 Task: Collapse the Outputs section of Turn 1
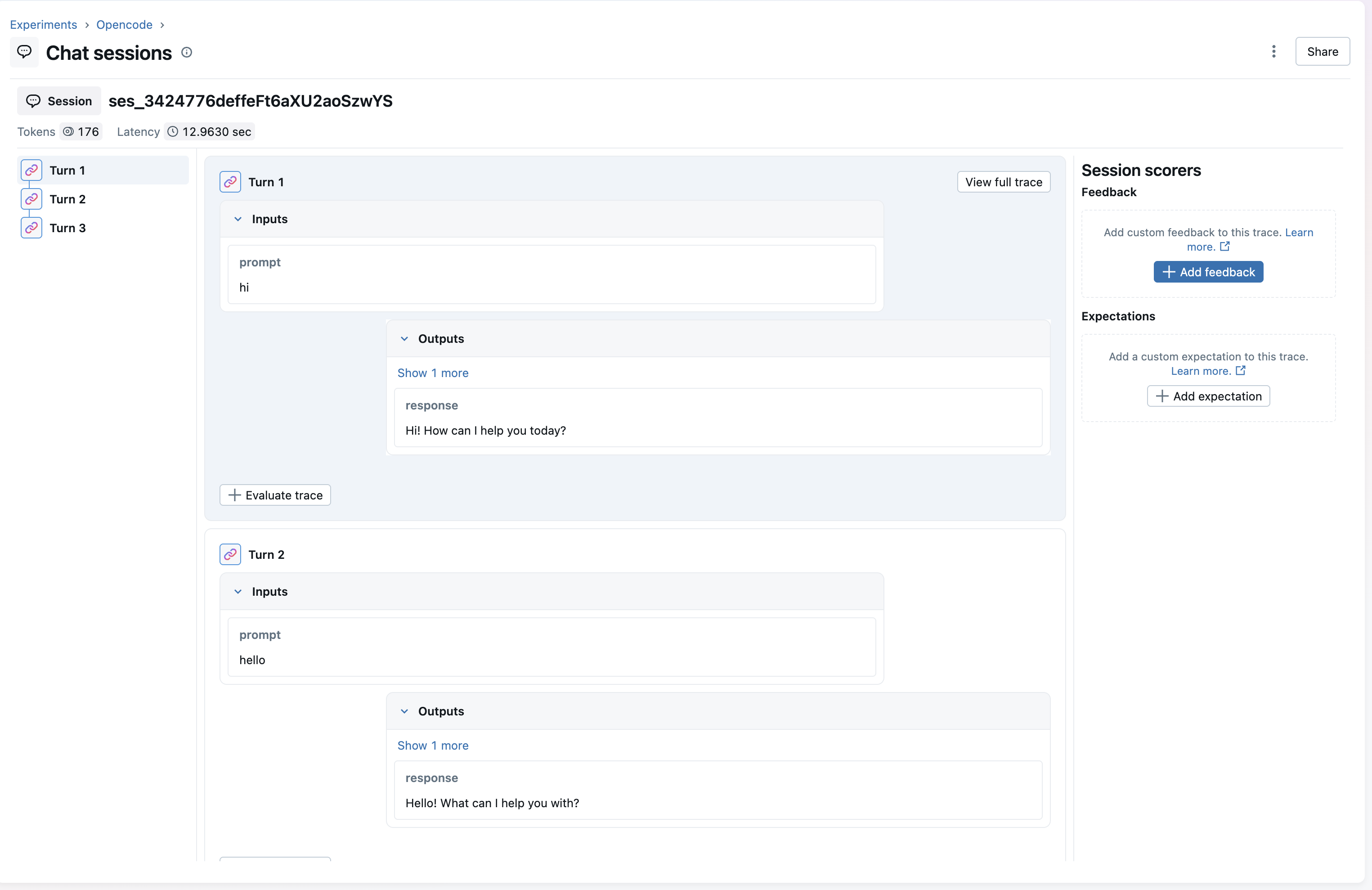click(405, 338)
